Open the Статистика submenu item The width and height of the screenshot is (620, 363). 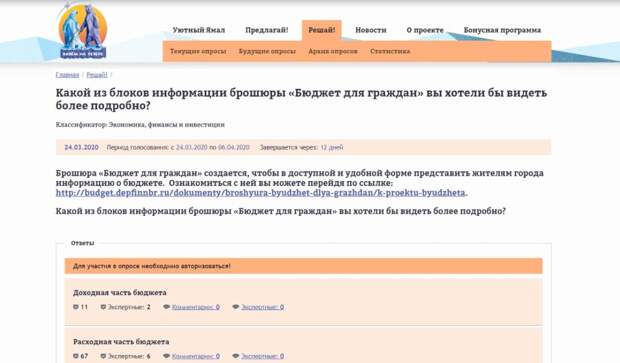tap(390, 51)
